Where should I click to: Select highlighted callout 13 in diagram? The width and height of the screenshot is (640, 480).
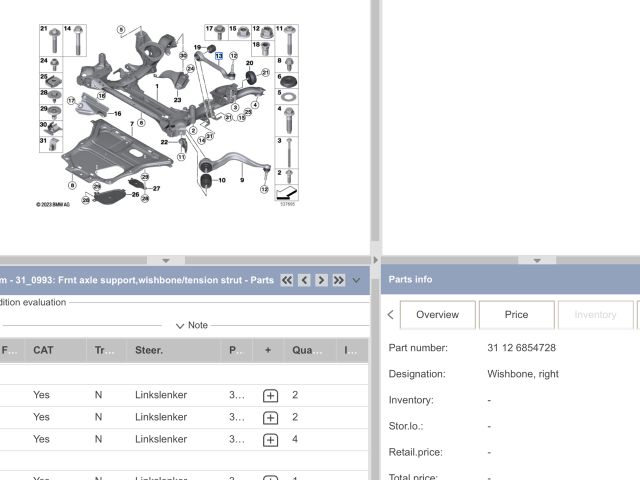219,57
